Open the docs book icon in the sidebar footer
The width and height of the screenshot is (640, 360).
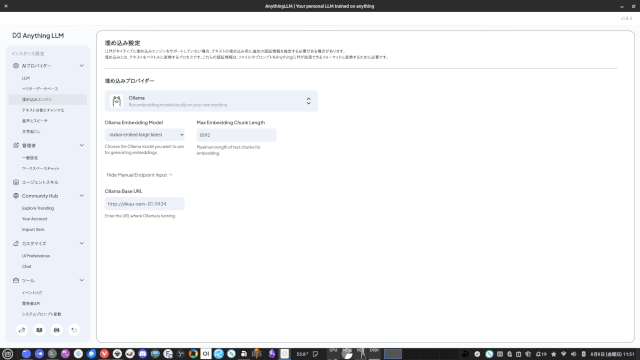[39, 330]
